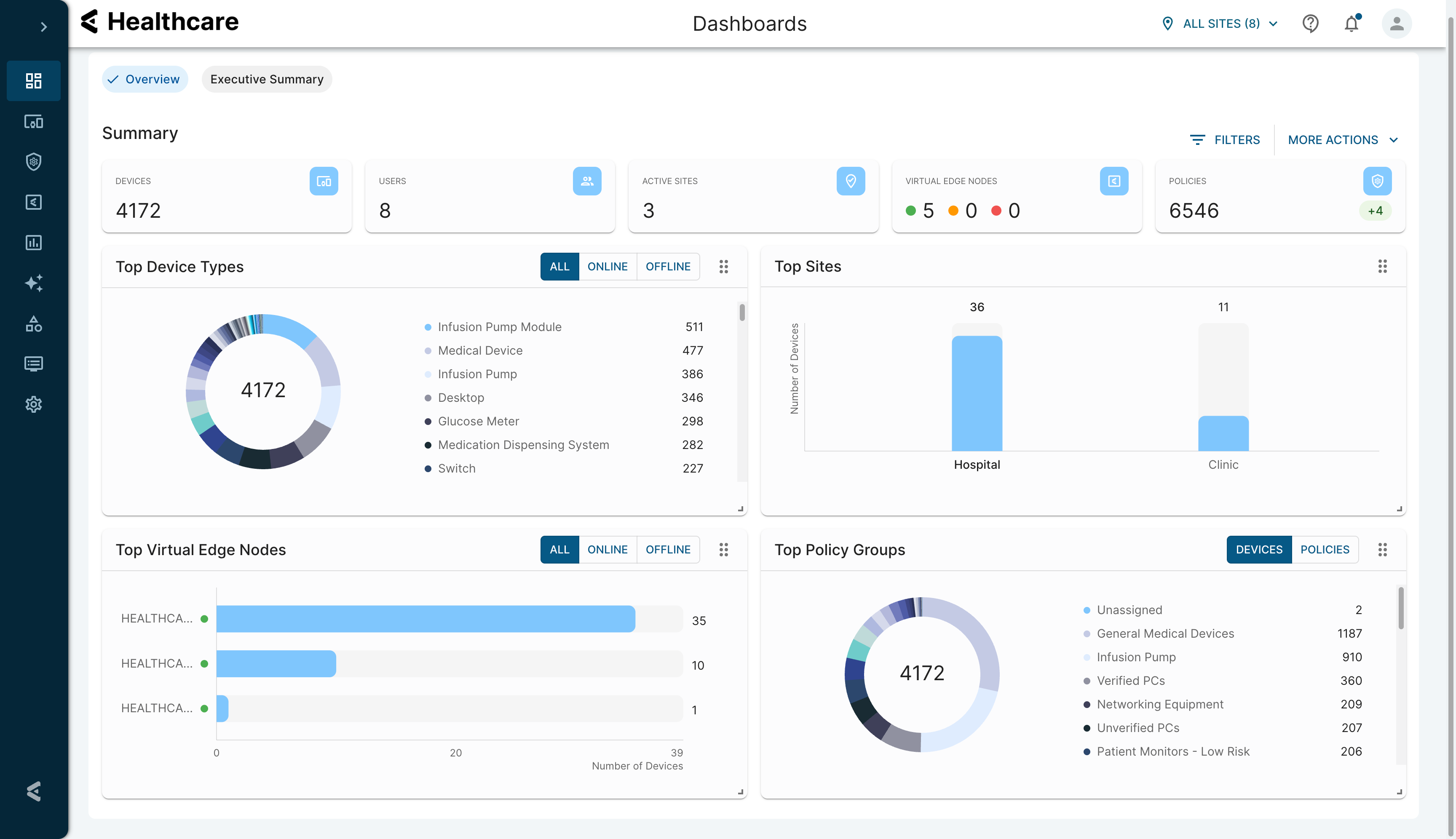Open the notifications bell
Screen dimensions: 1456x839
[1352, 24]
